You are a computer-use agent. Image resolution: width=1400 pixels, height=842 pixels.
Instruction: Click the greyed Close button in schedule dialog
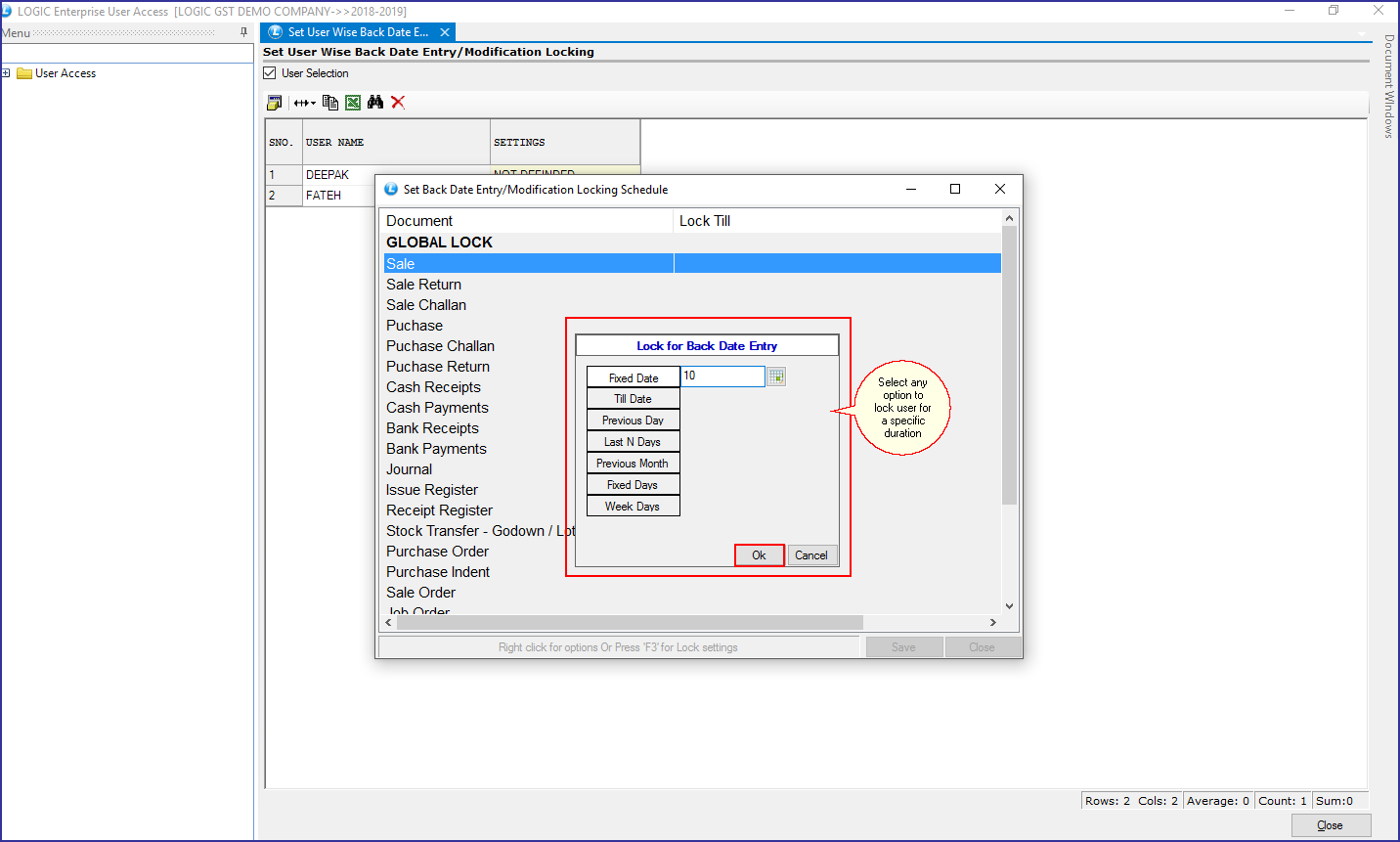[983, 647]
